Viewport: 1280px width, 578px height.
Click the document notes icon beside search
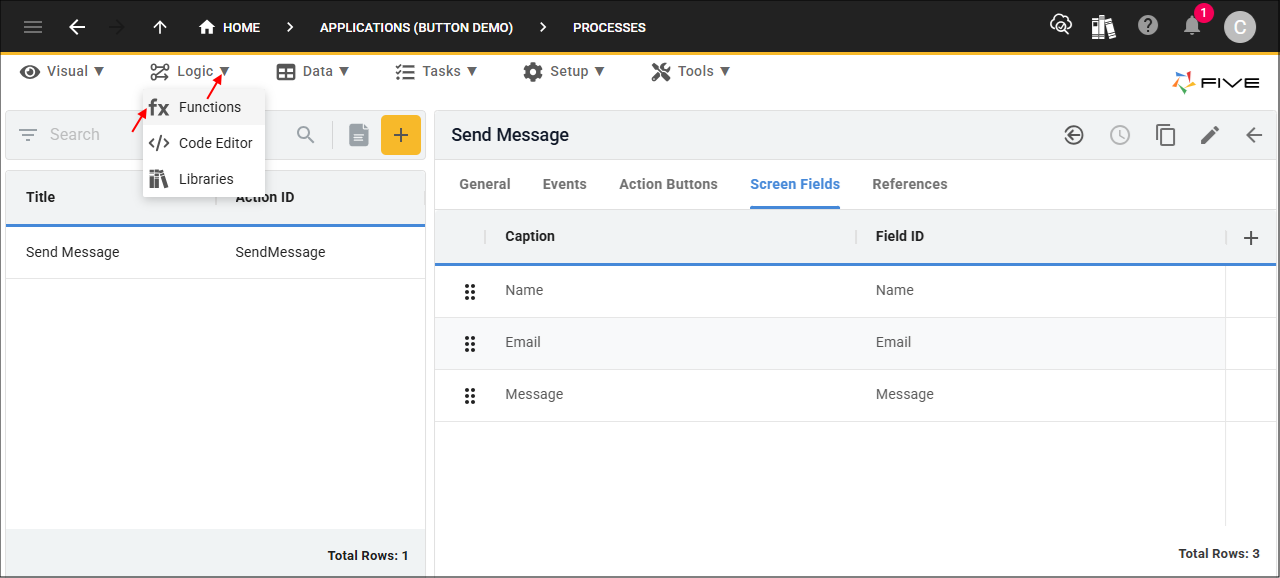click(359, 135)
